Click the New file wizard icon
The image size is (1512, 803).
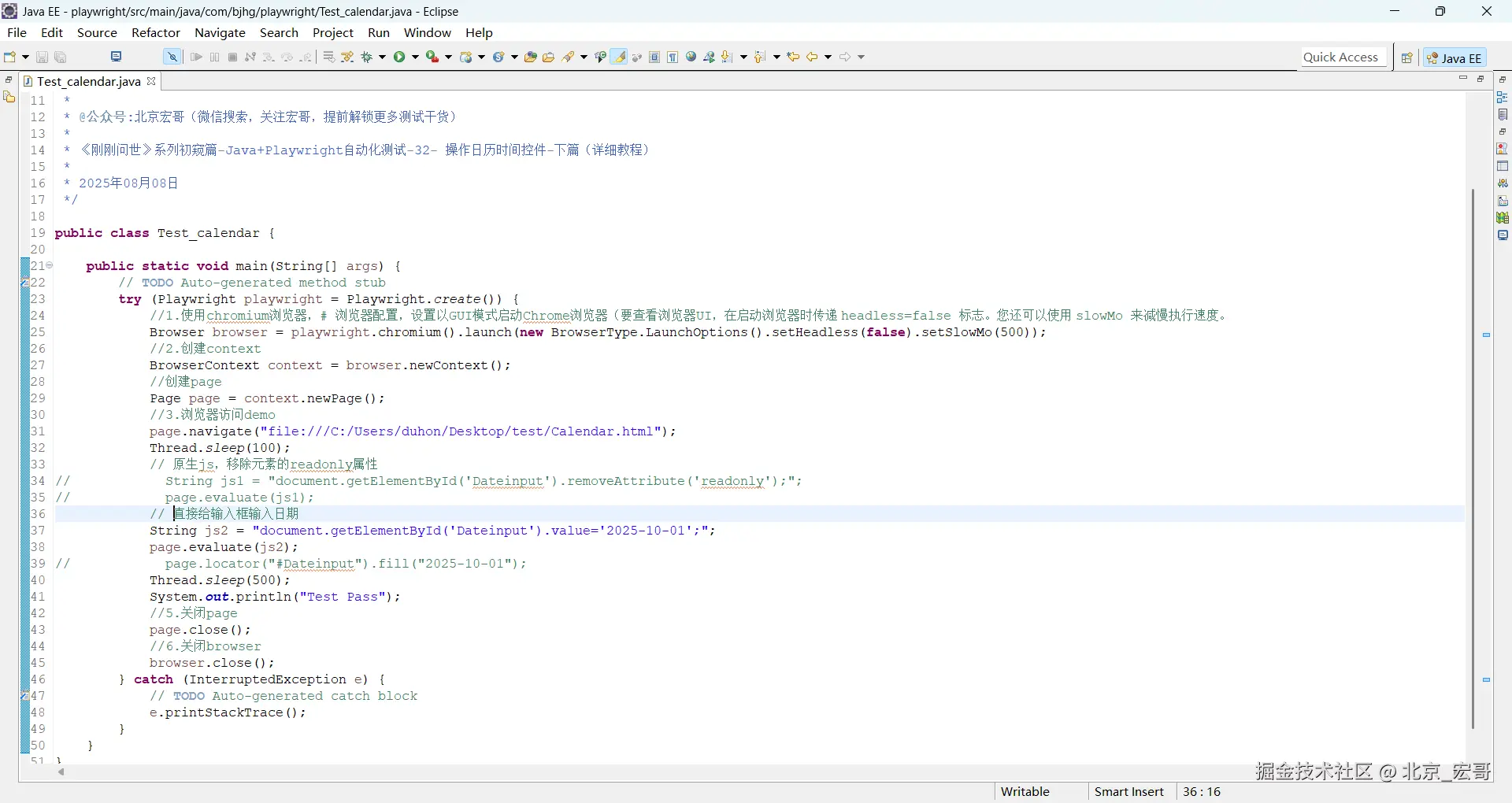coord(10,57)
